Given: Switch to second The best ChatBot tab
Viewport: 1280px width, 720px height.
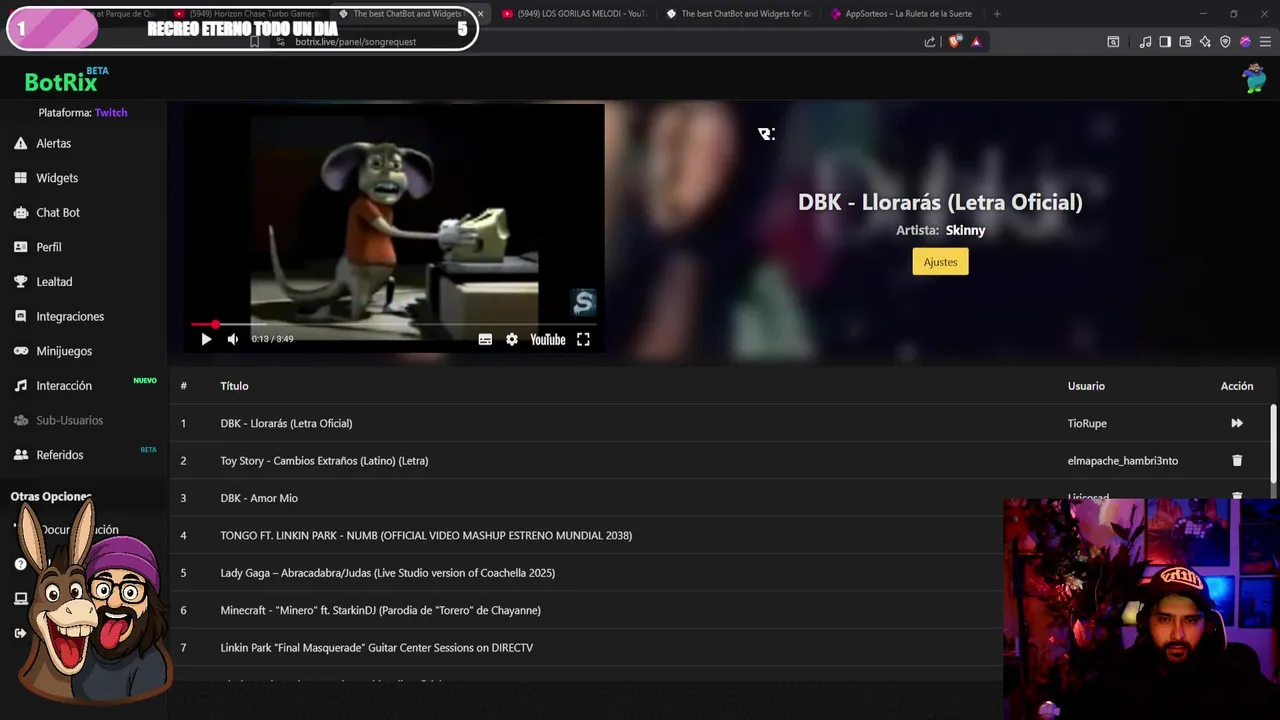Looking at the screenshot, I should [738, 14].
